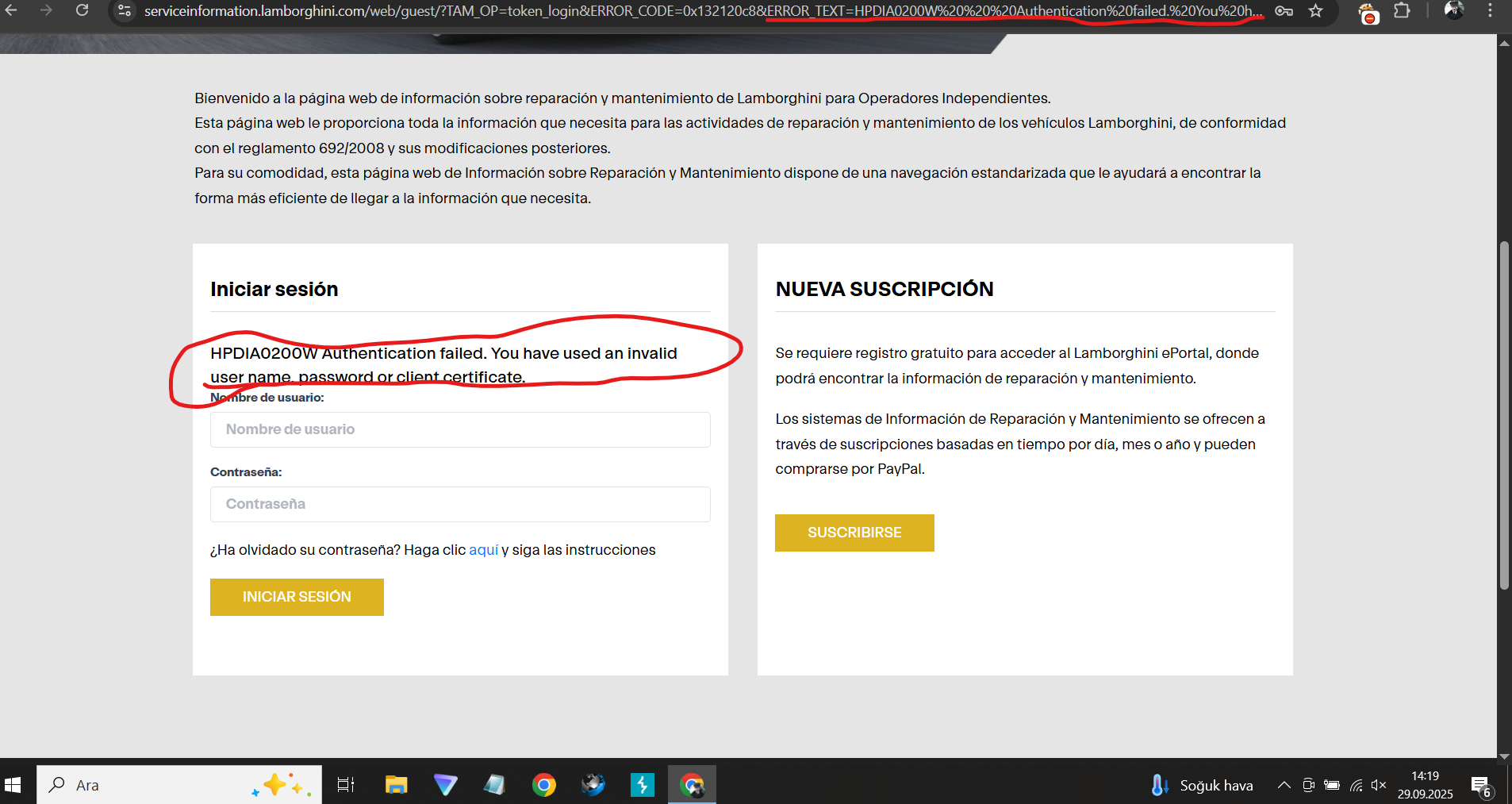Open the teal lightning bolt app

(x=643, y=785)
